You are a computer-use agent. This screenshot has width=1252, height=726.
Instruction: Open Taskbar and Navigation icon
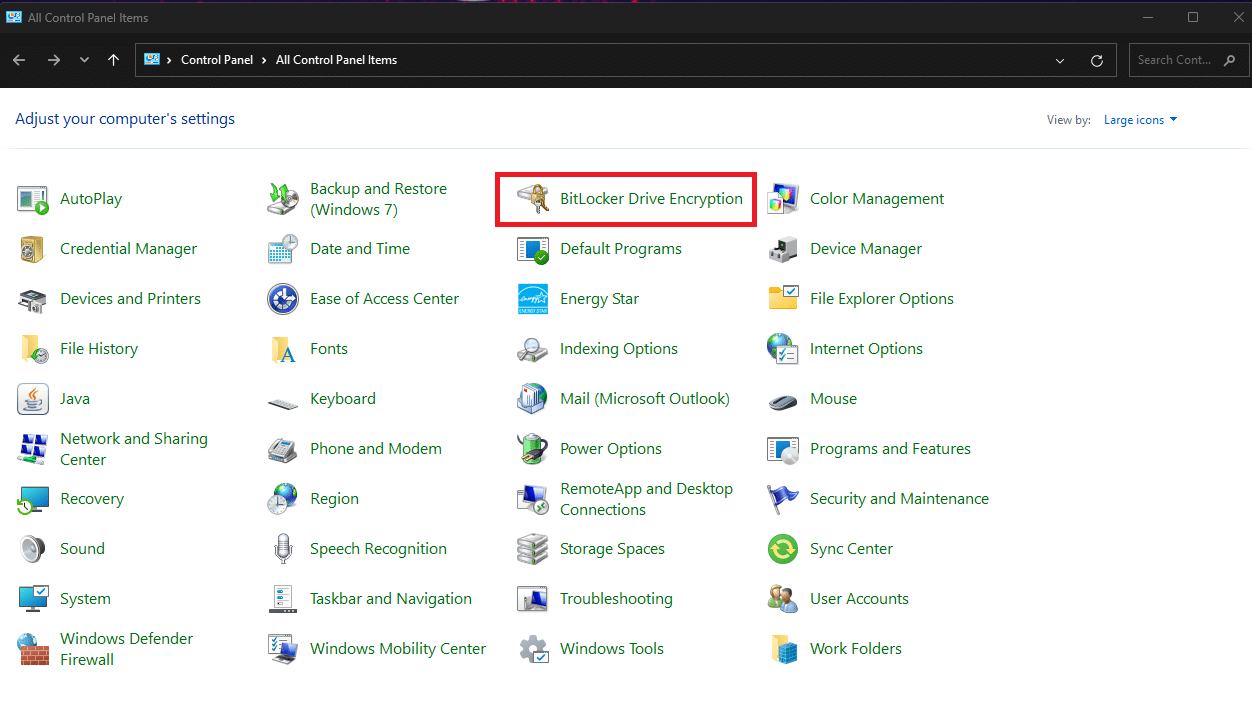(x=283, y=599)
